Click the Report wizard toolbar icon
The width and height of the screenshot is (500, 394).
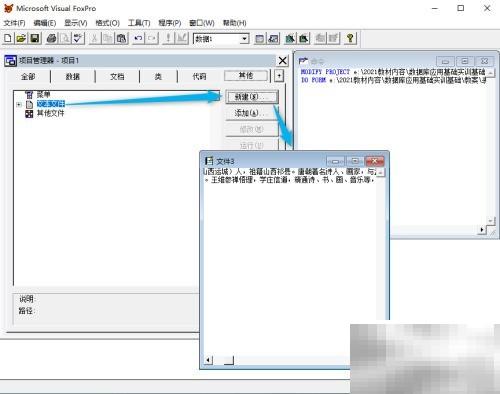[x=303, y=38]
